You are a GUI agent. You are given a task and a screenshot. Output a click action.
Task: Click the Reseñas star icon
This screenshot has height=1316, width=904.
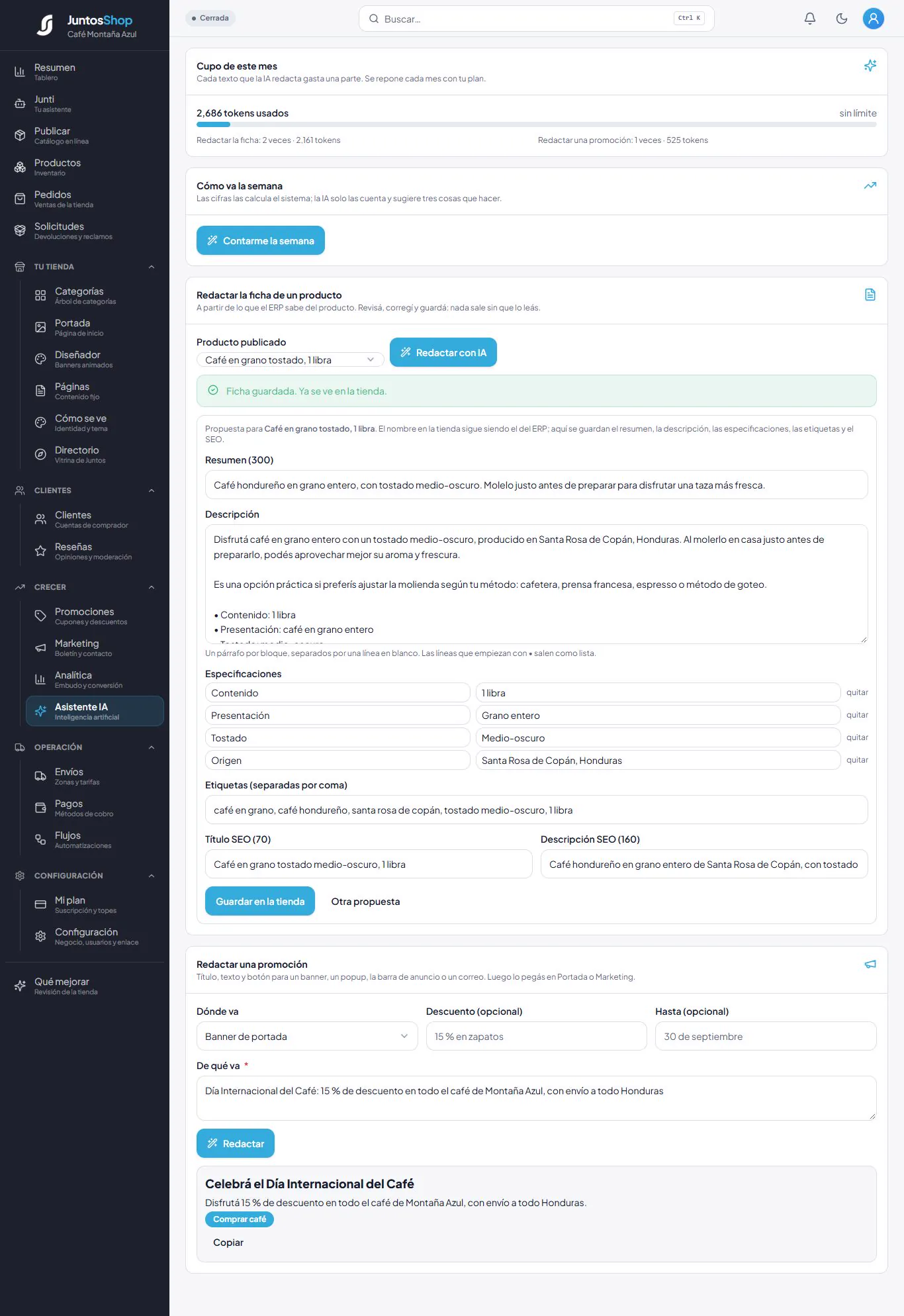click(40, 551)
